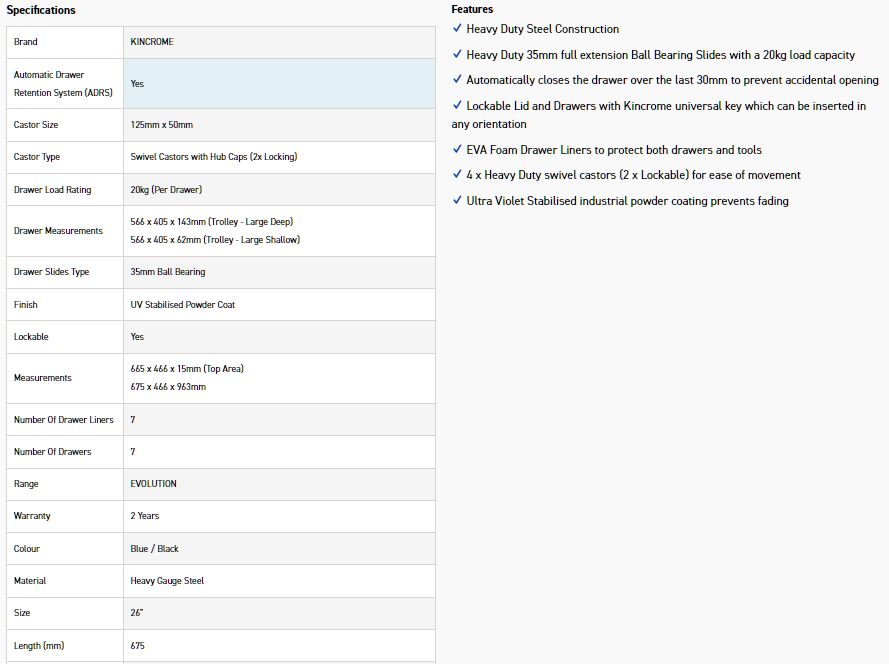The height and width of the screenshot is (664, 889).
Task: Select the Features heading
Action: pyautogui.click(x=472, y=9)
